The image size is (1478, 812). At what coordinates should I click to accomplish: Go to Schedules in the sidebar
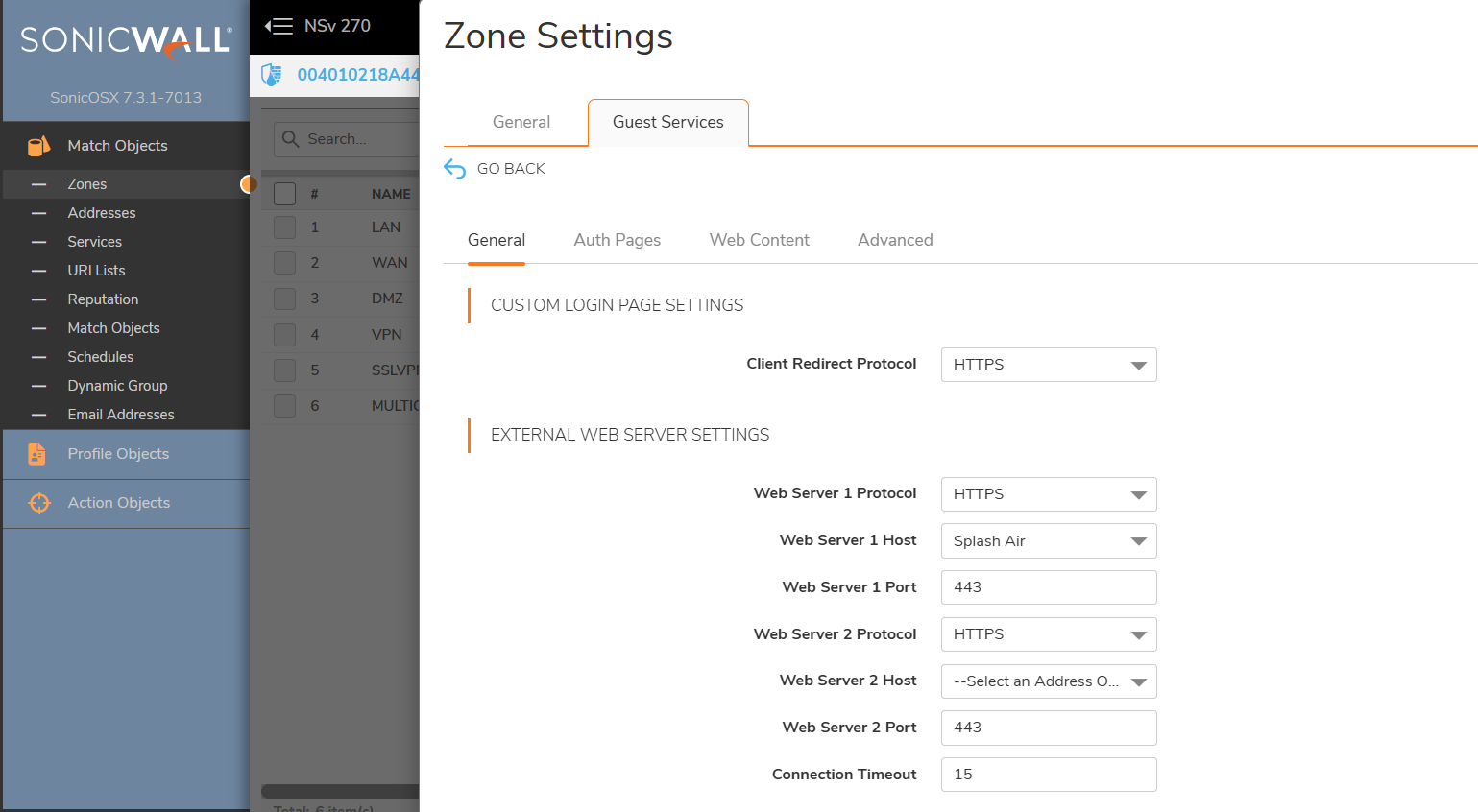(101, 357)
